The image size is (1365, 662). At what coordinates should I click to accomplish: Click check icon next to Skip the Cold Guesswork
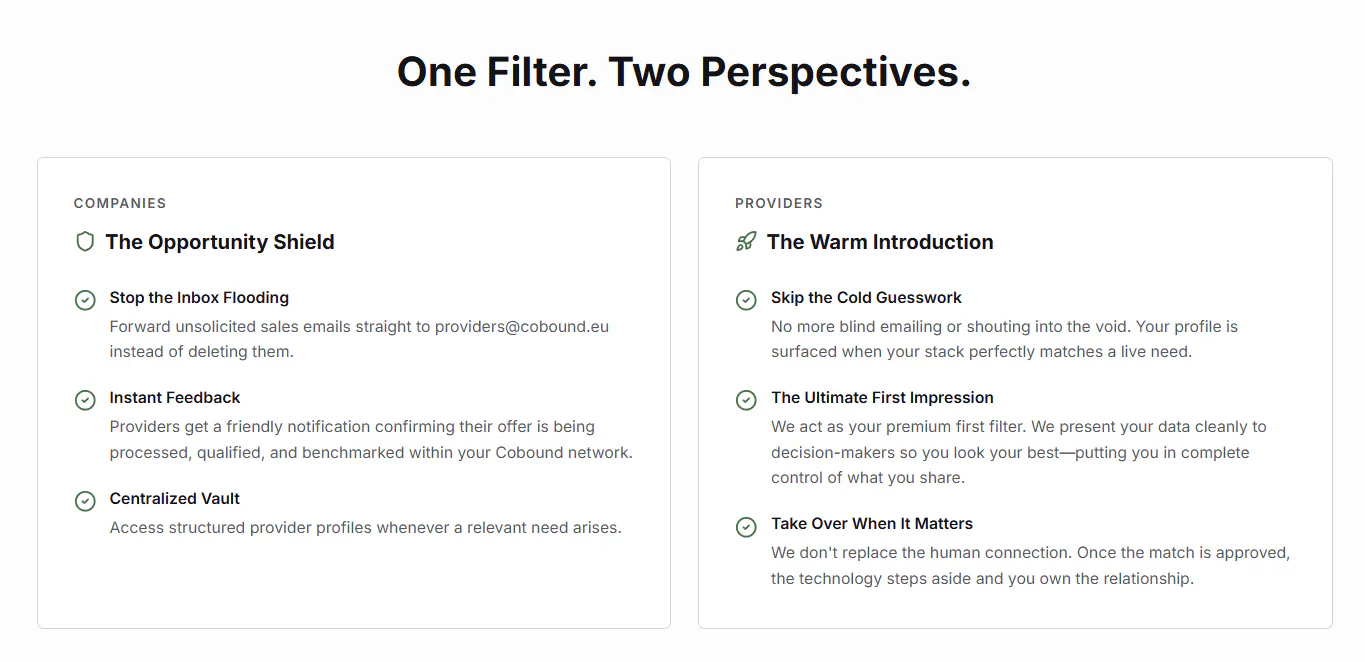[746, 299]
